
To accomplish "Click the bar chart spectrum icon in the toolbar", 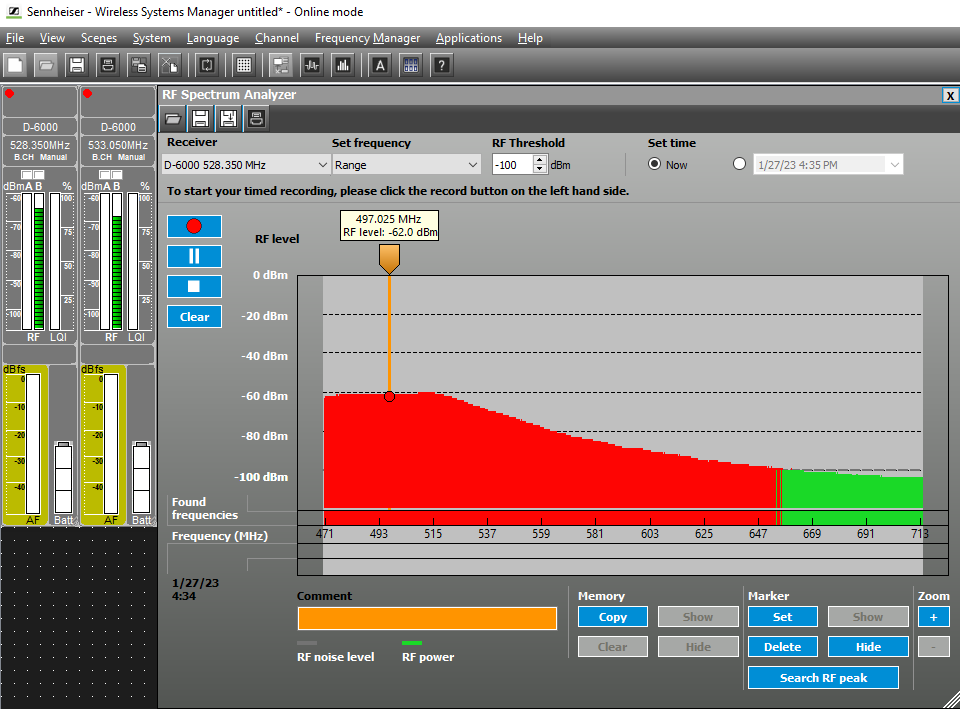I will 343,65.
